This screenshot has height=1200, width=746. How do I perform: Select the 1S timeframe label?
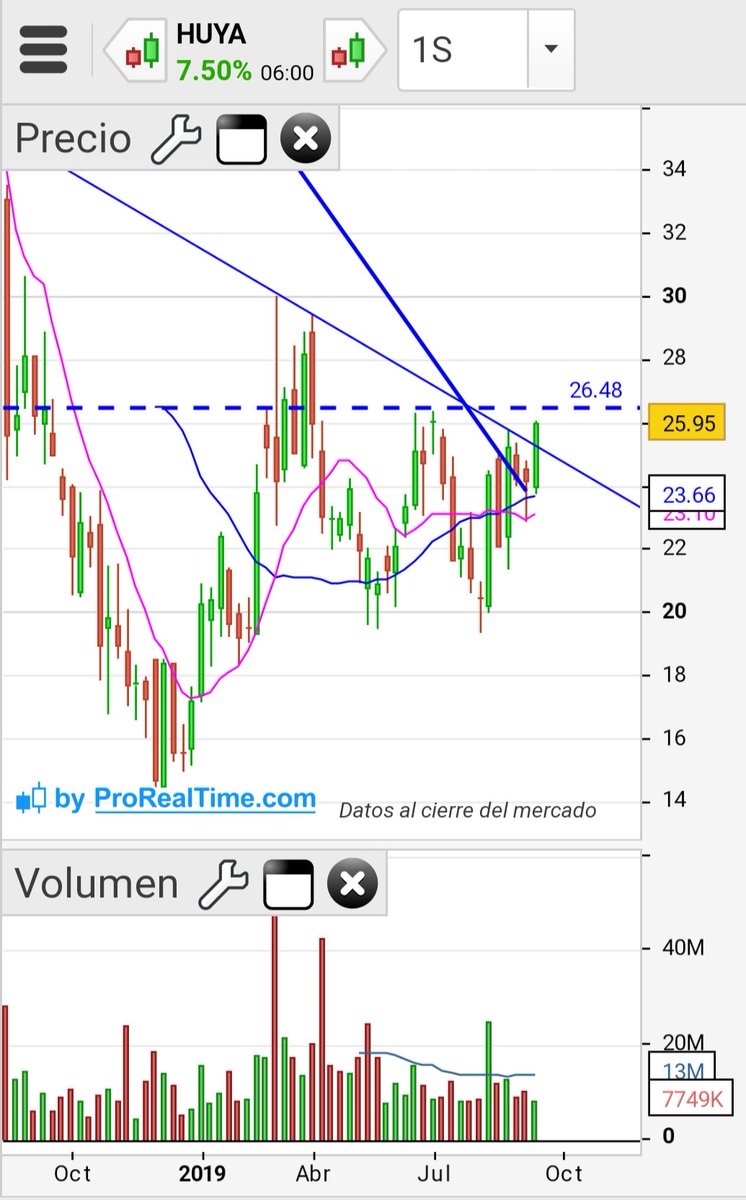[x=433, y=50]
